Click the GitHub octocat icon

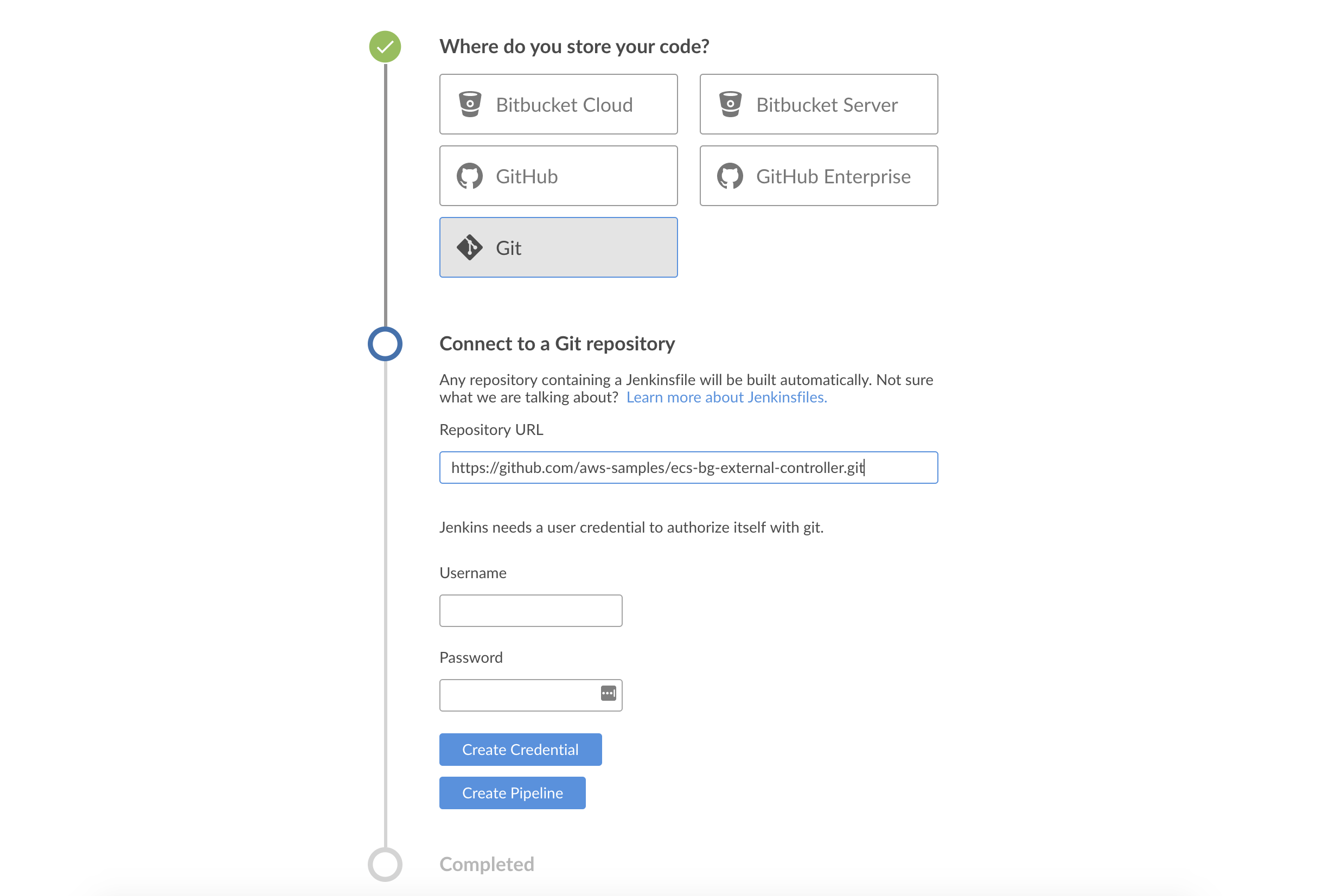[470, 176]
